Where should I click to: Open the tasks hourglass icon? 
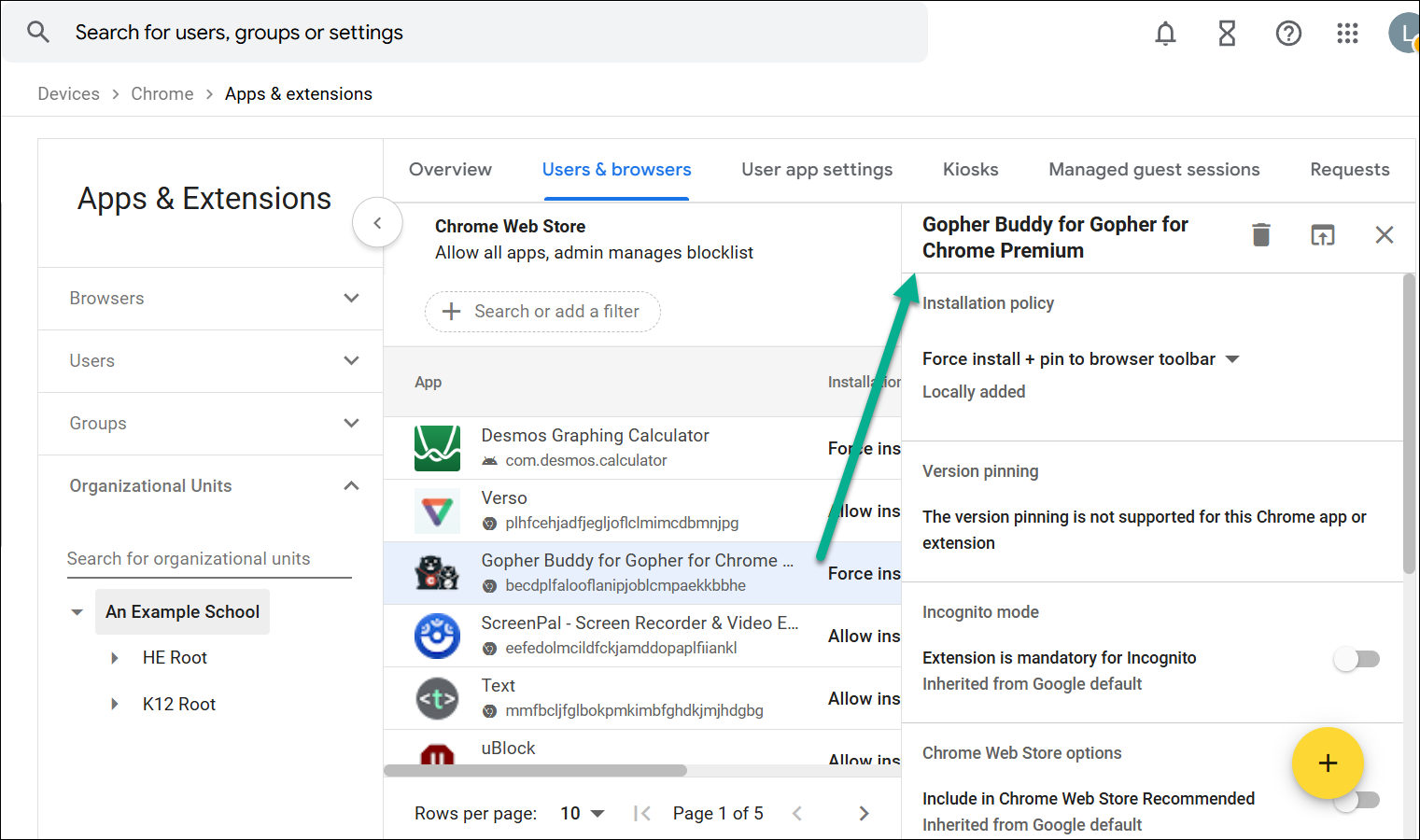click(x=1227, y=34)
